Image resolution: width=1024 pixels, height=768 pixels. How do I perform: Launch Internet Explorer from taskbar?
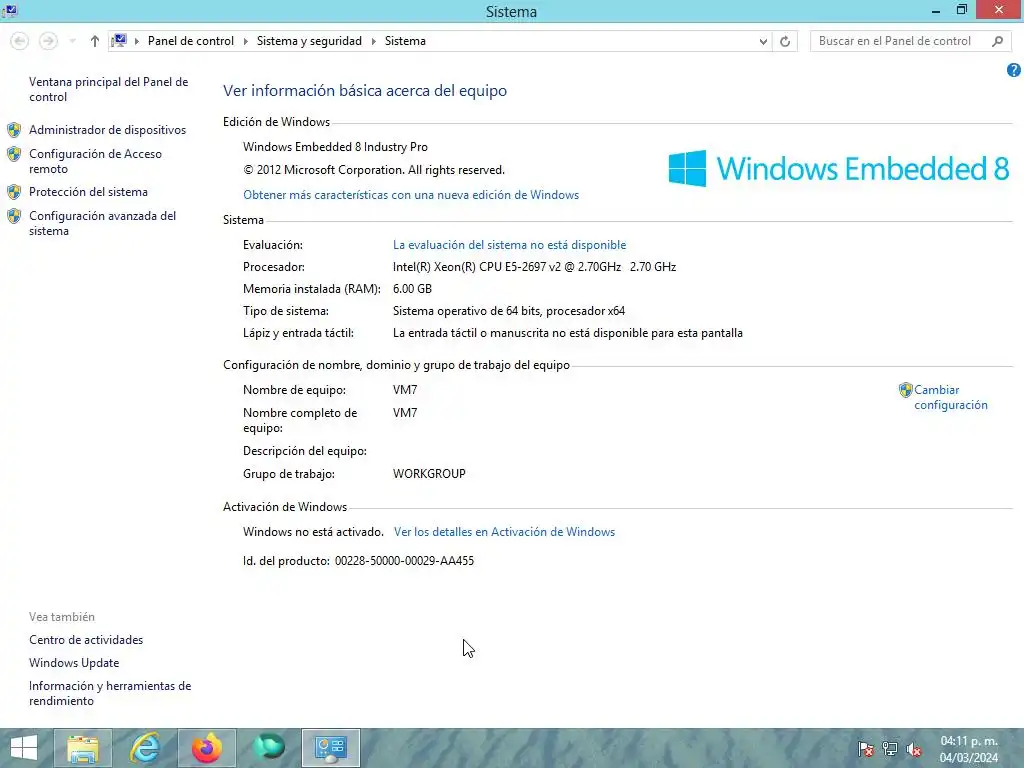coord(145,748)
